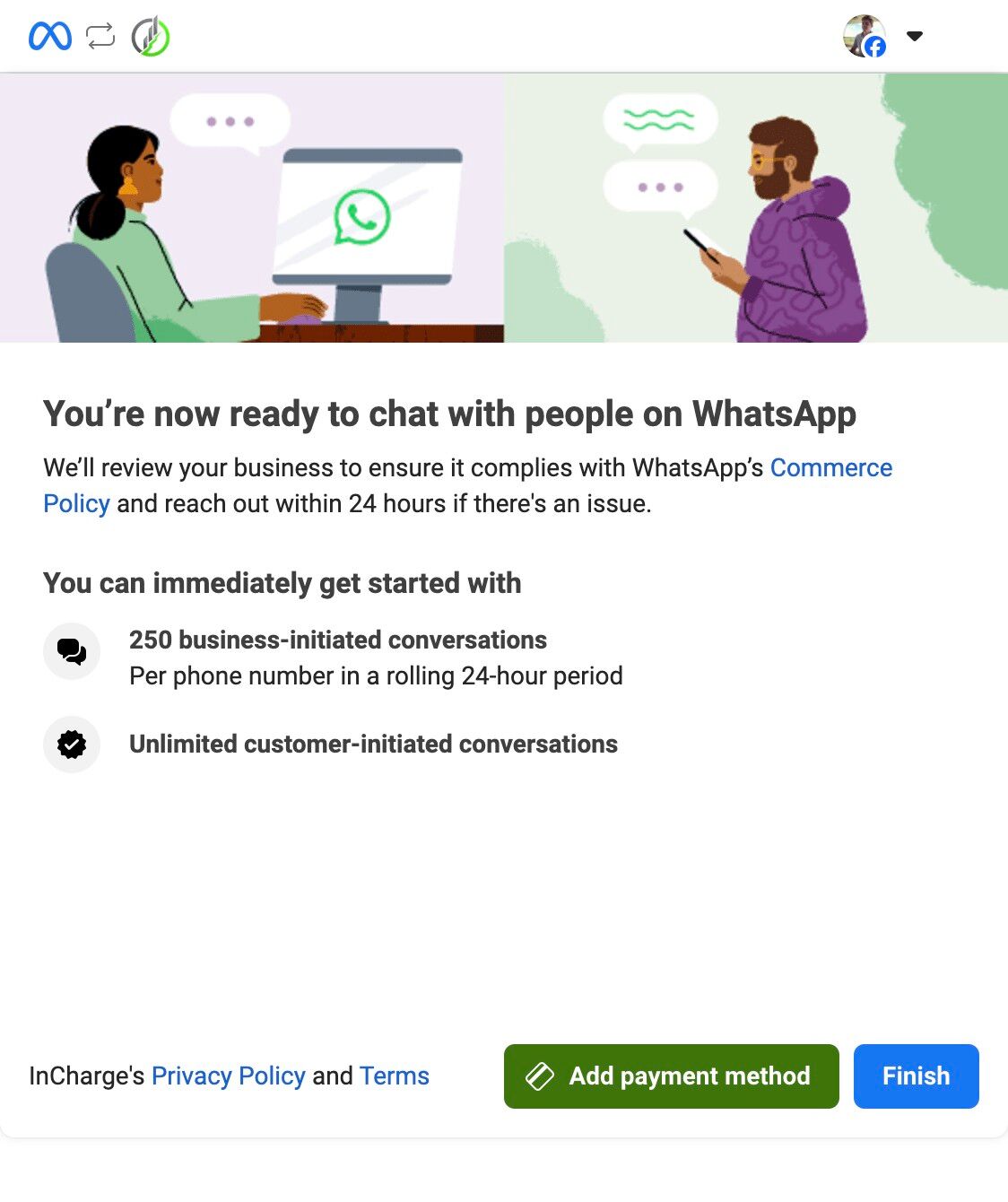Image resolution: width=1008 pixels, height=1202 pixels.
Task: Expand the account dropdown caret
Action: tap(915, 37)
